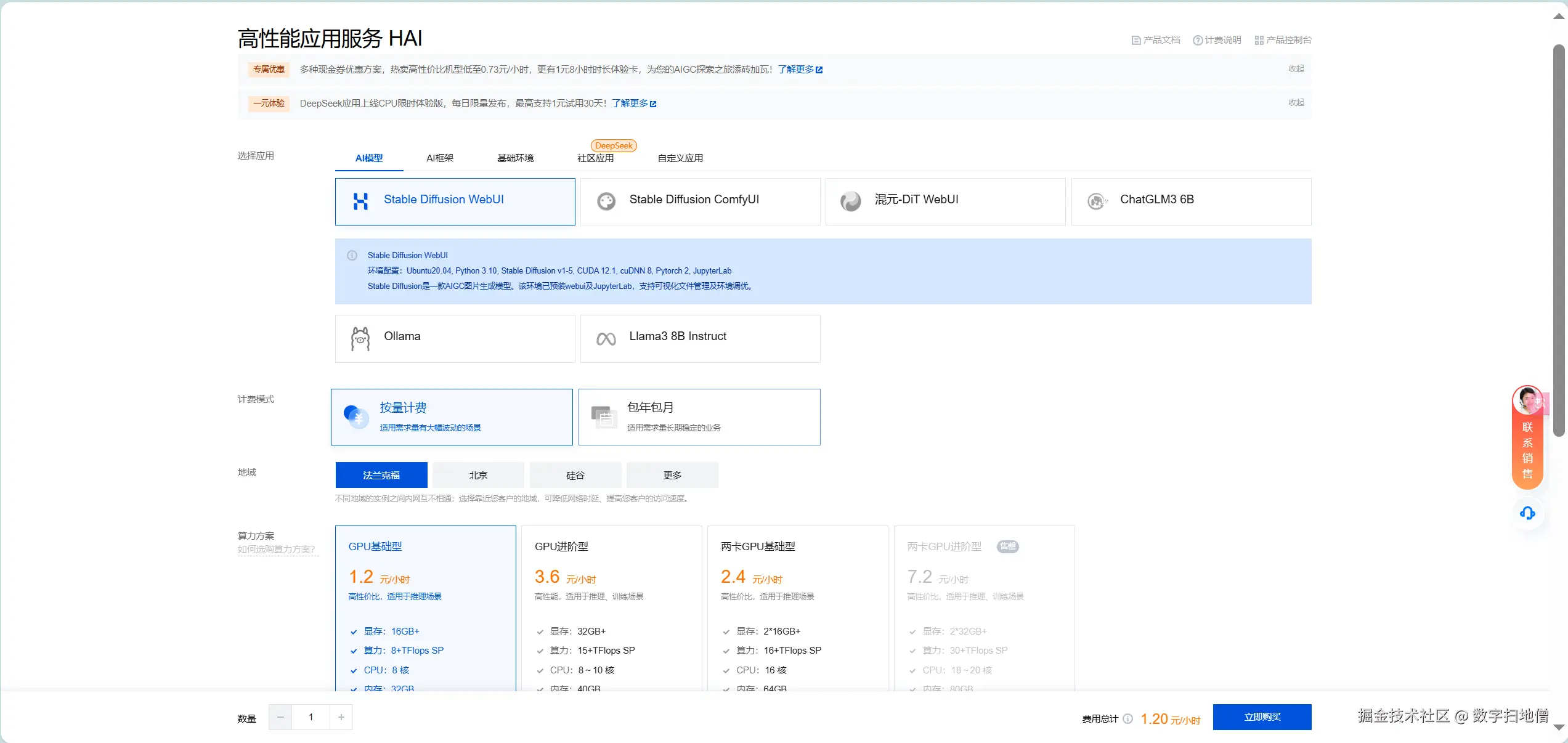The image size is (1568, 743).
Task: Click the 数量 quantity input field
Action: [311, 717]
